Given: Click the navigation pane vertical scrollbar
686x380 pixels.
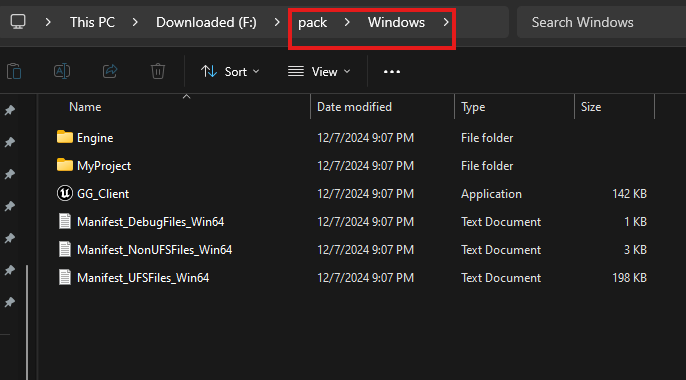Looking at the screenshot, I should tap(27, 322).
